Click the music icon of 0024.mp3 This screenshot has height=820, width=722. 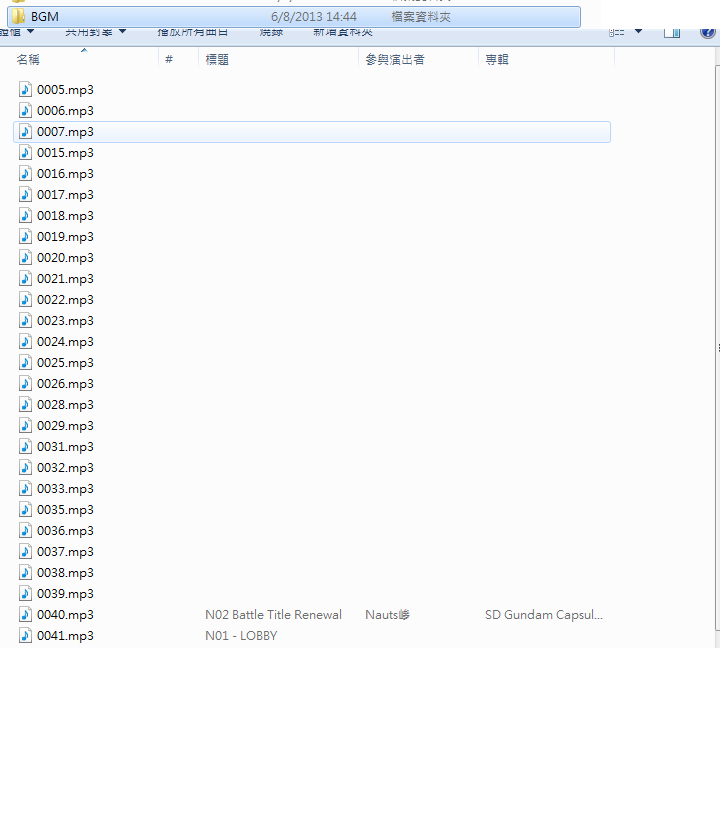point(25,341)
